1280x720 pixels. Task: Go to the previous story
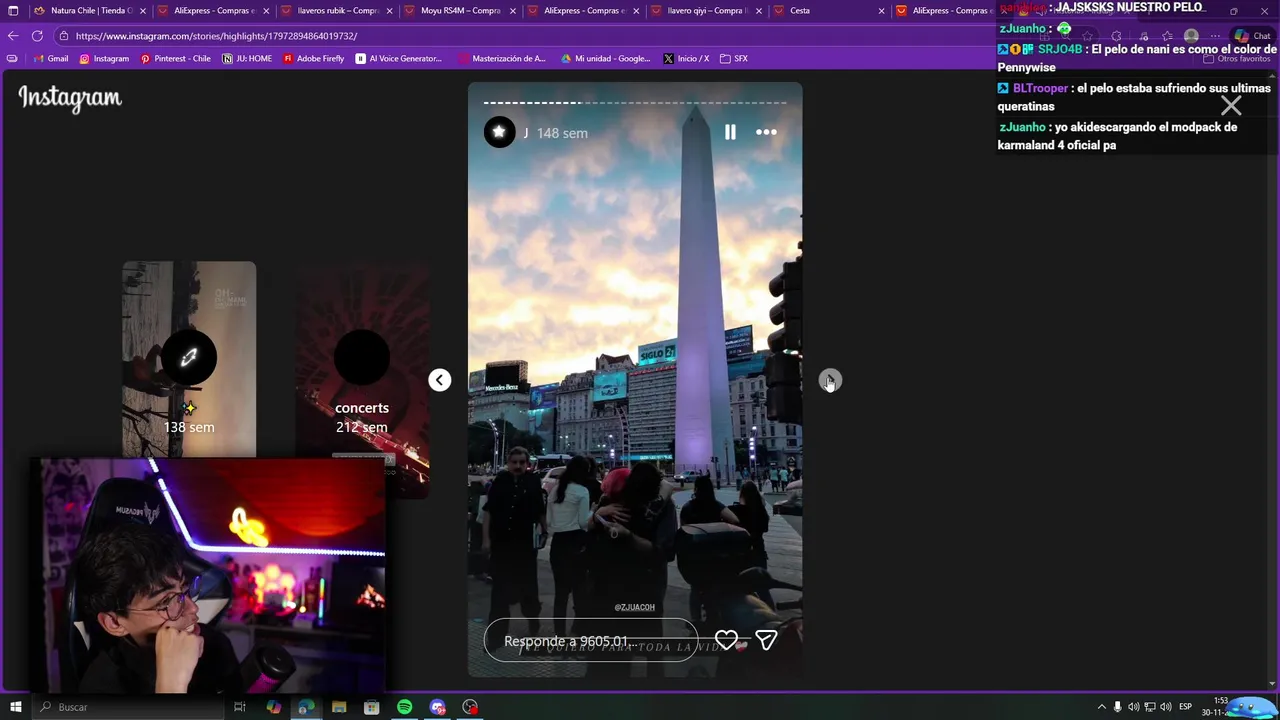439,380
